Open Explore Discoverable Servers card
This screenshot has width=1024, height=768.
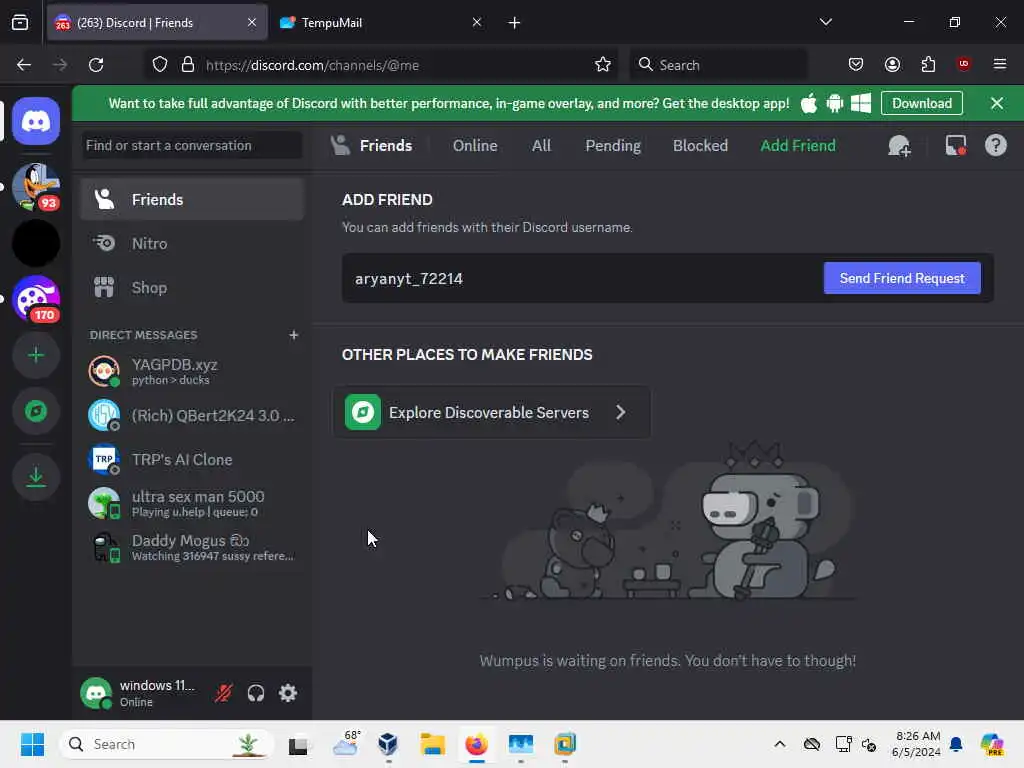coord(492,412)
